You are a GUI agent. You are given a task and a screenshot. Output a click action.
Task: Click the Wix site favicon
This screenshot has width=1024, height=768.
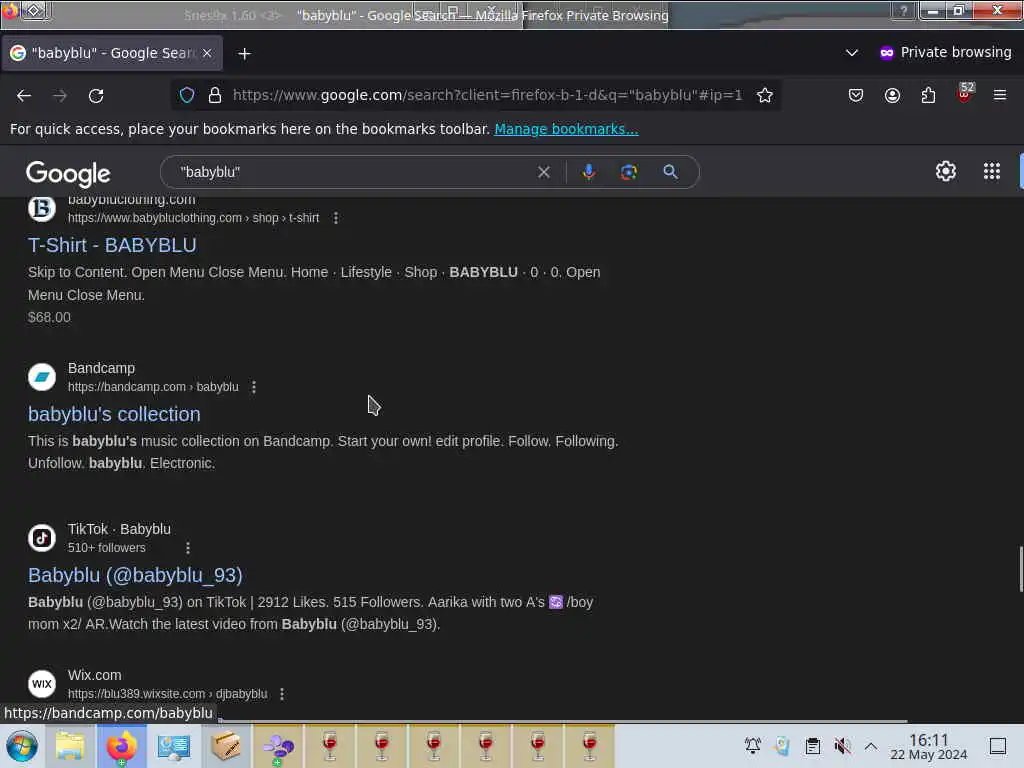click(42, 684)
